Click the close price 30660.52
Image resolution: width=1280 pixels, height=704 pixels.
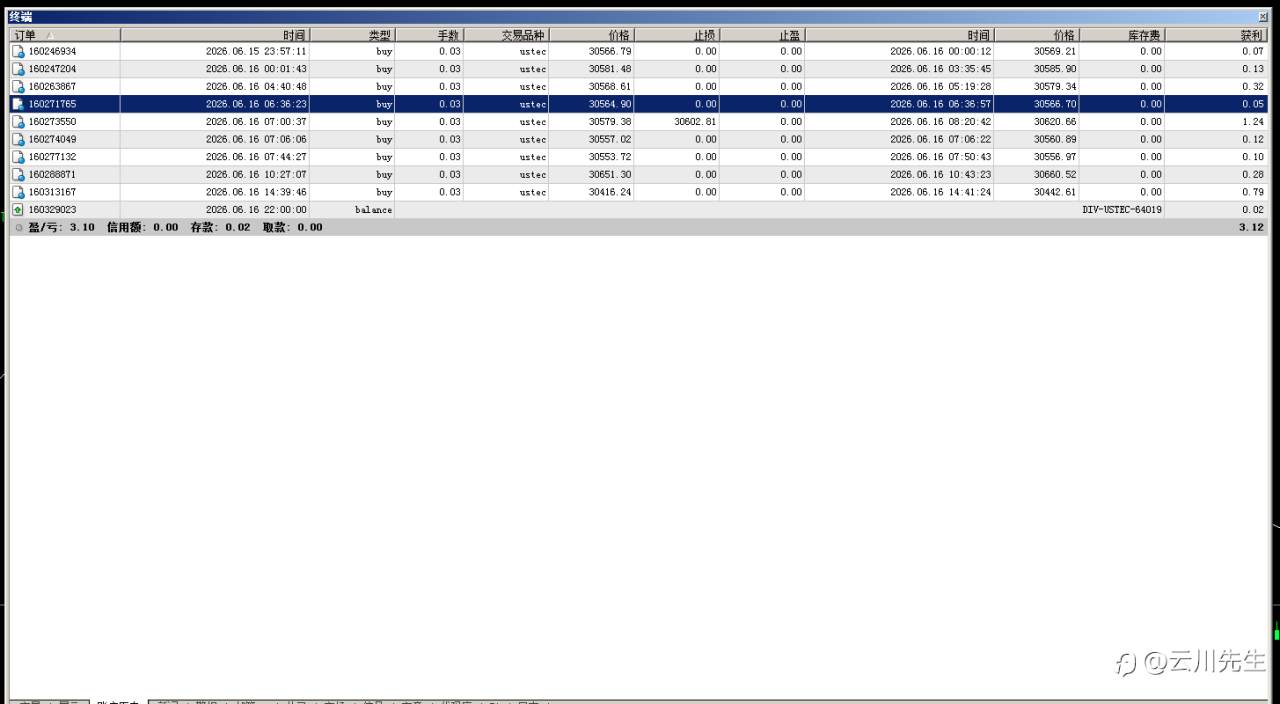[x=1056, y=174]
